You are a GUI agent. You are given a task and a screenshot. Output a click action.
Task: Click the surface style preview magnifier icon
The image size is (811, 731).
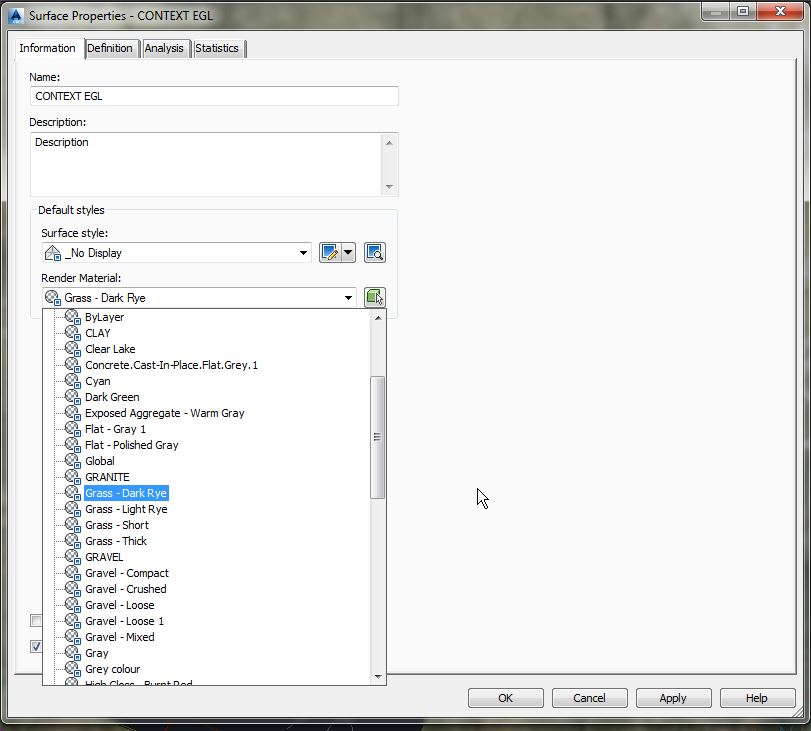(x=374, y=252)
